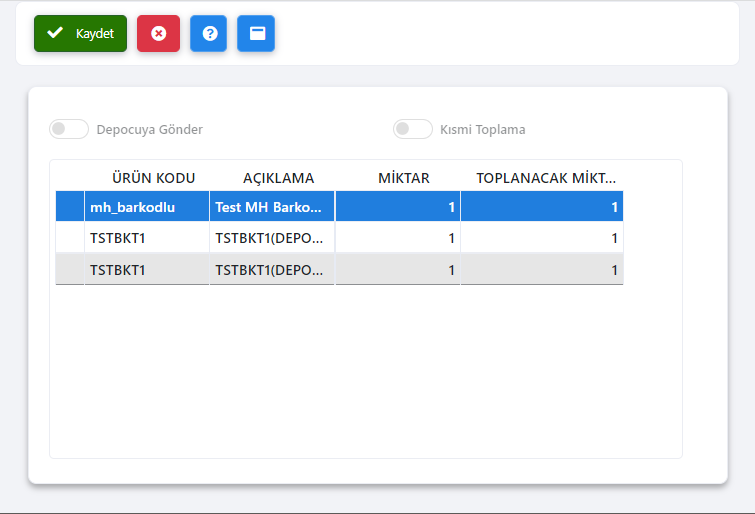Select TSTBKT1 code in the second row
The image size is (755, 514).
tap(147, 238)
